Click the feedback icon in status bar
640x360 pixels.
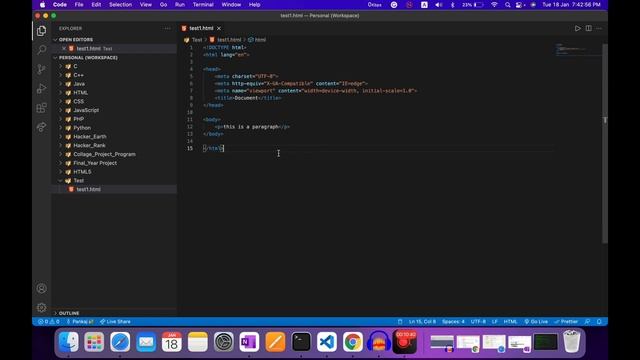pyautogui.click(x=587, y=322)
